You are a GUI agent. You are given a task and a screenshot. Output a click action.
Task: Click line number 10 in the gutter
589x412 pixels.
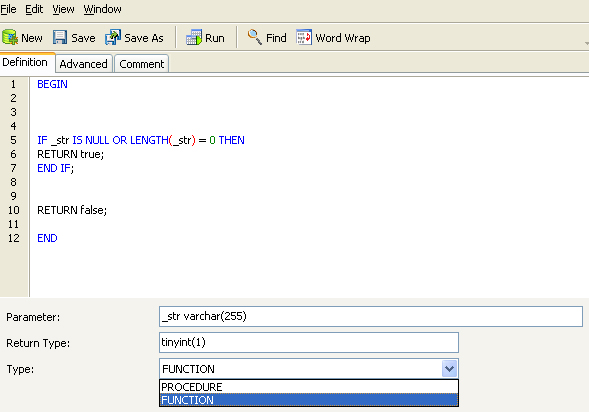tap(14, 210)
